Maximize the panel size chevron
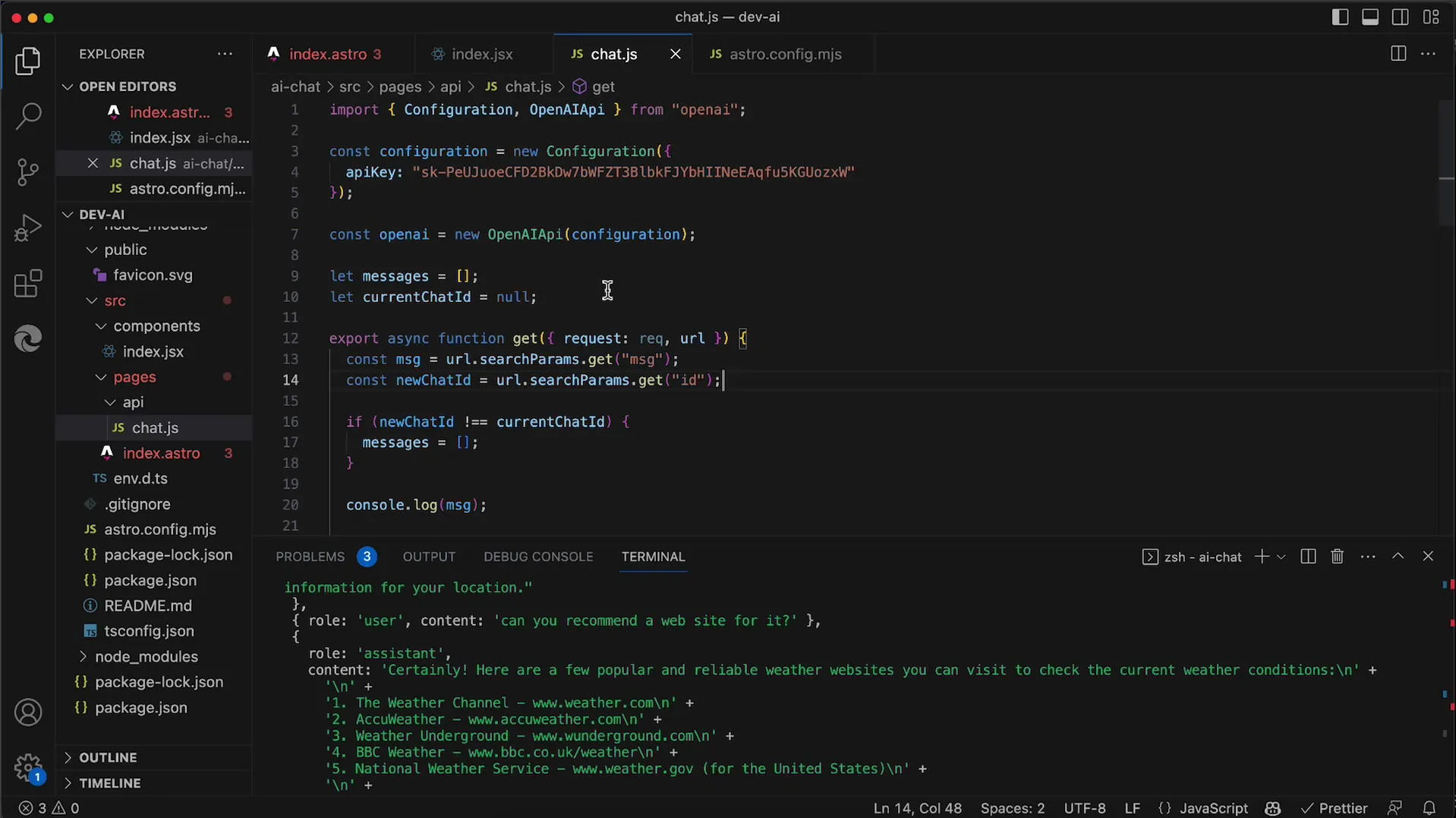This screenshot has height=818, width=1456. [1398, 556]
